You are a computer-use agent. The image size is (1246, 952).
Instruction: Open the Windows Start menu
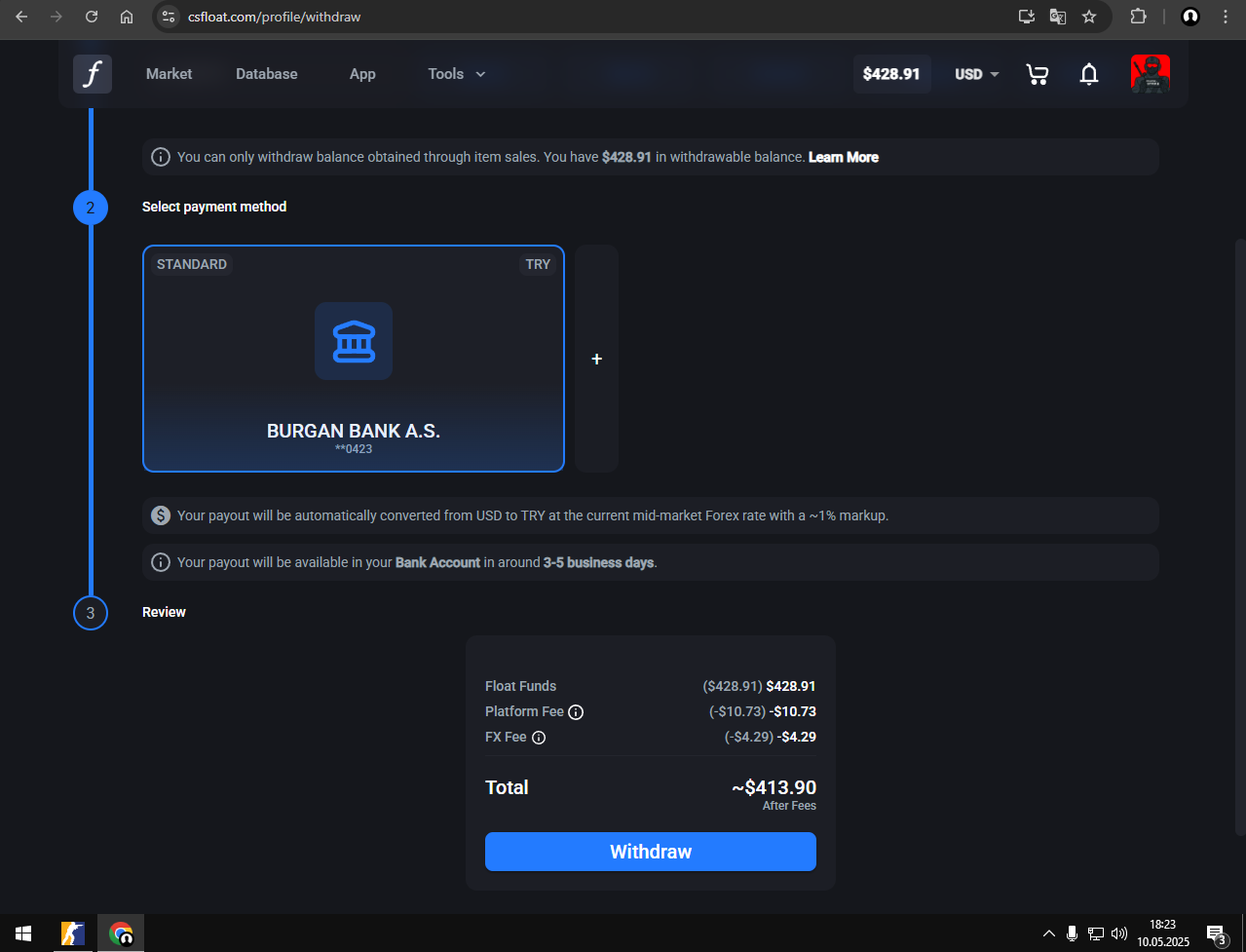pyautogui.click(x=23, y=933)
